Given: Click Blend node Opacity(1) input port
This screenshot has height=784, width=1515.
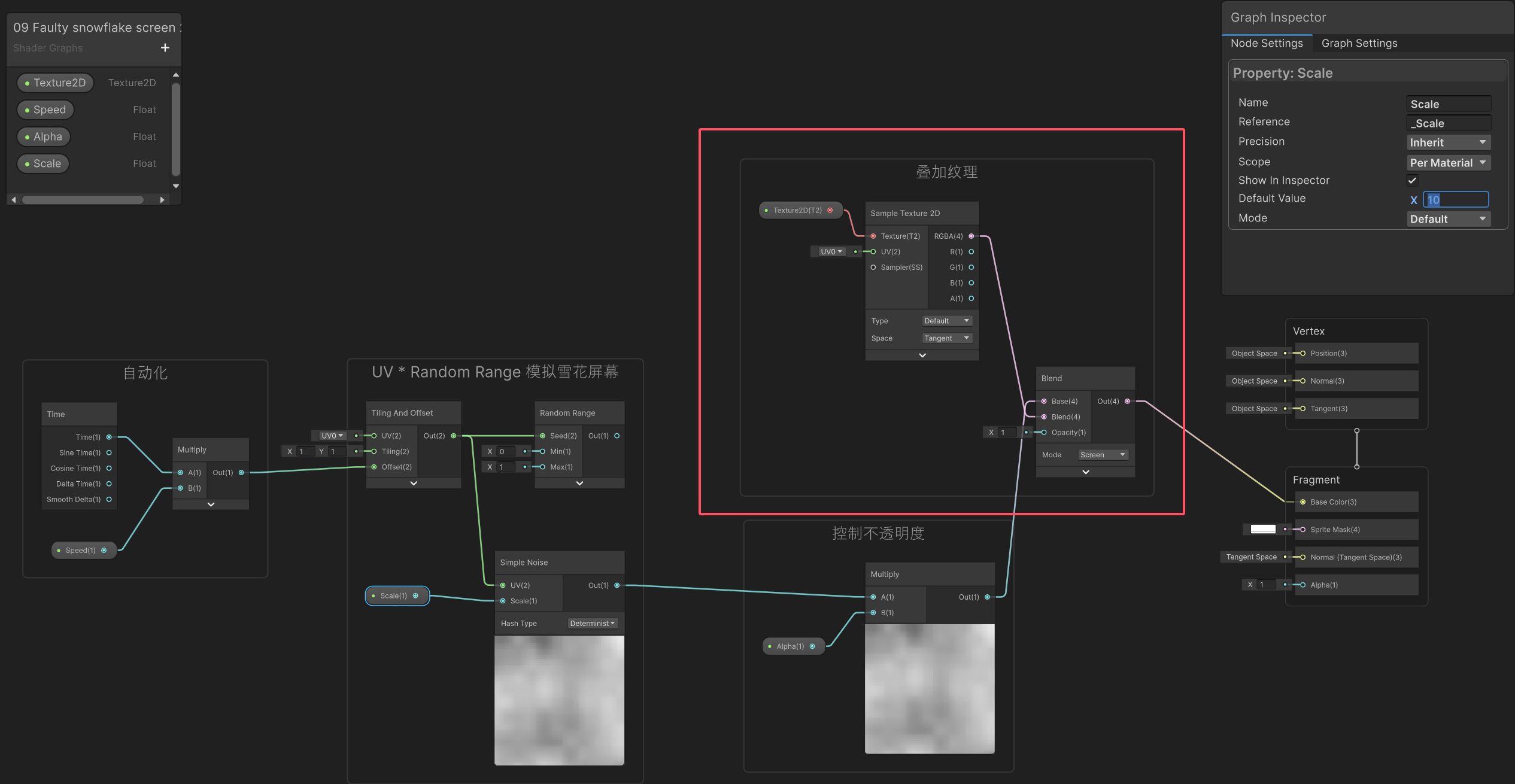Looking at the screenshot, I should pyautogui.click(x=1044, y=433).
